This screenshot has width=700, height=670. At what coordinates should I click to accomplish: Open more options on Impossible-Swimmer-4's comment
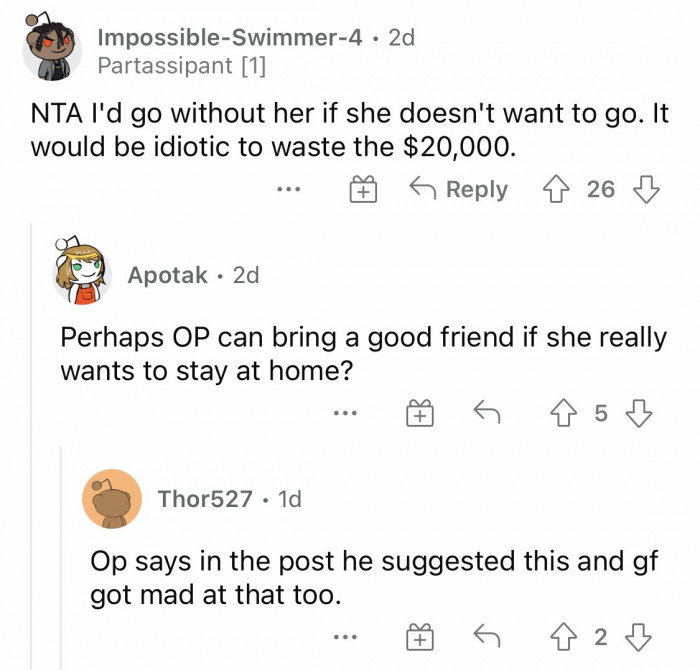(290, 190)
